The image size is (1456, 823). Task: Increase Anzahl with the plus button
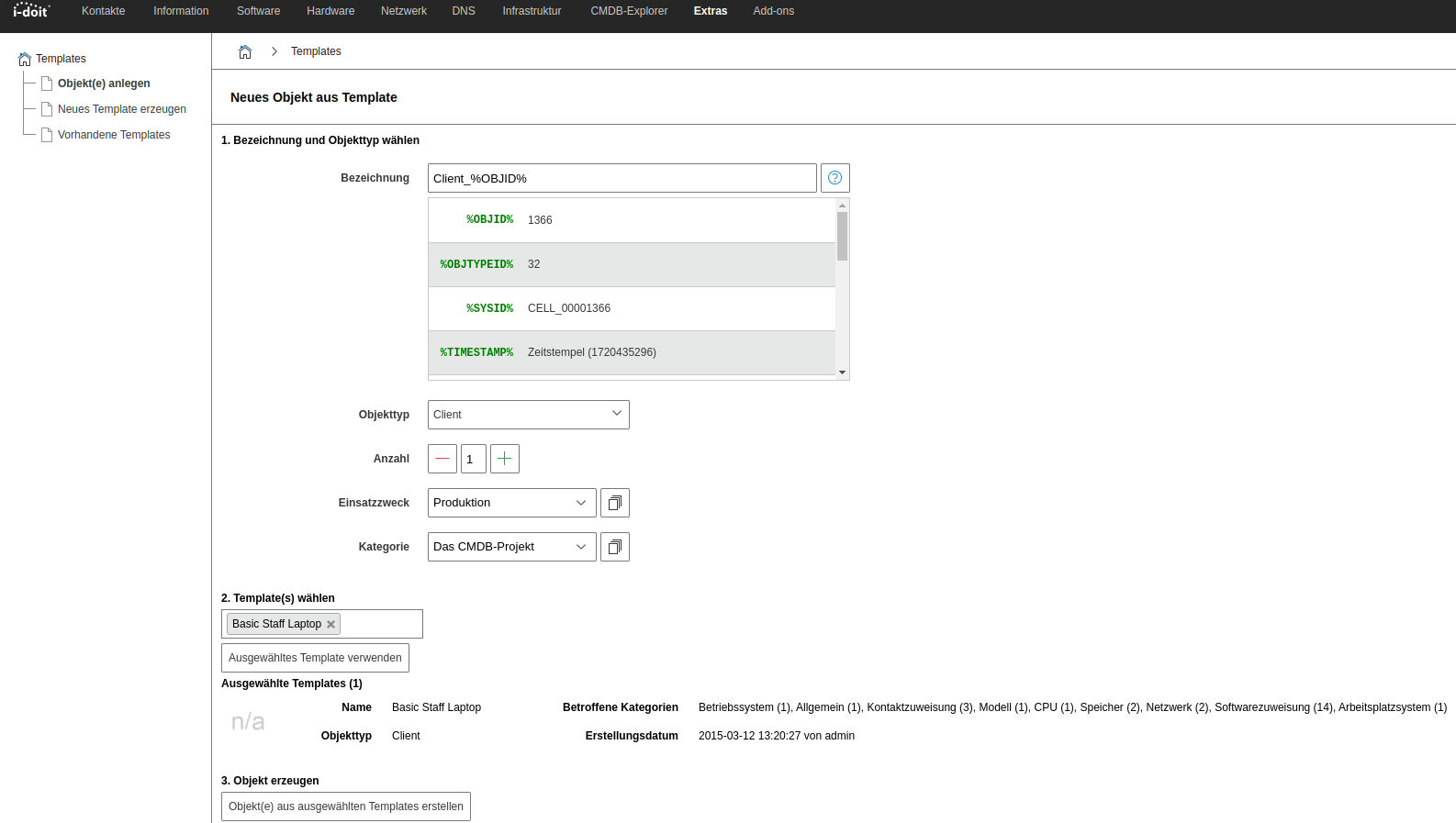point(505,459)
